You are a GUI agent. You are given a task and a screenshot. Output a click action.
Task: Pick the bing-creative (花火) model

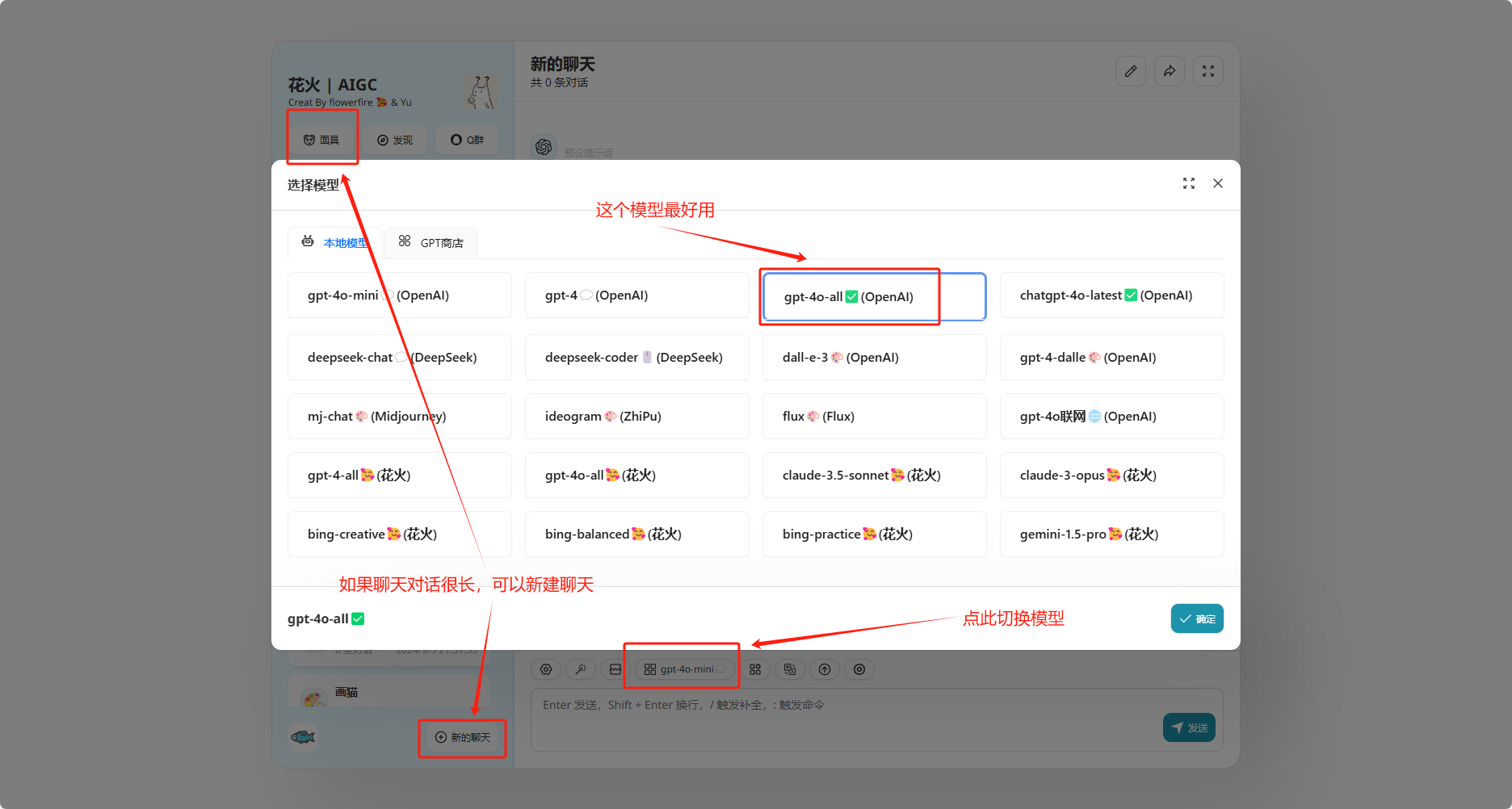(x=400, y=534)
